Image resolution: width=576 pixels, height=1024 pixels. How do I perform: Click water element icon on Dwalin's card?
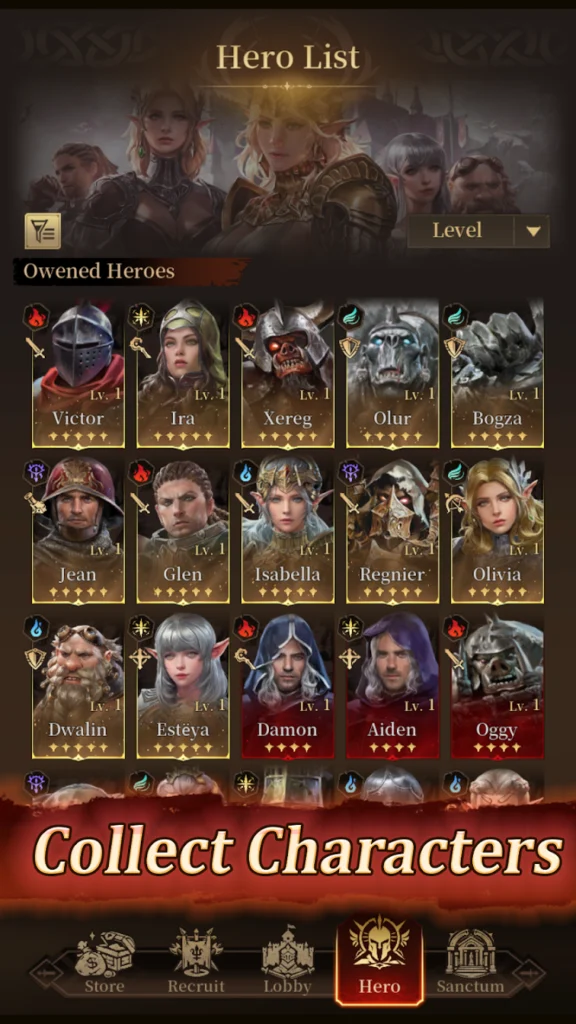pyautogui.click(x=37, y=629)
